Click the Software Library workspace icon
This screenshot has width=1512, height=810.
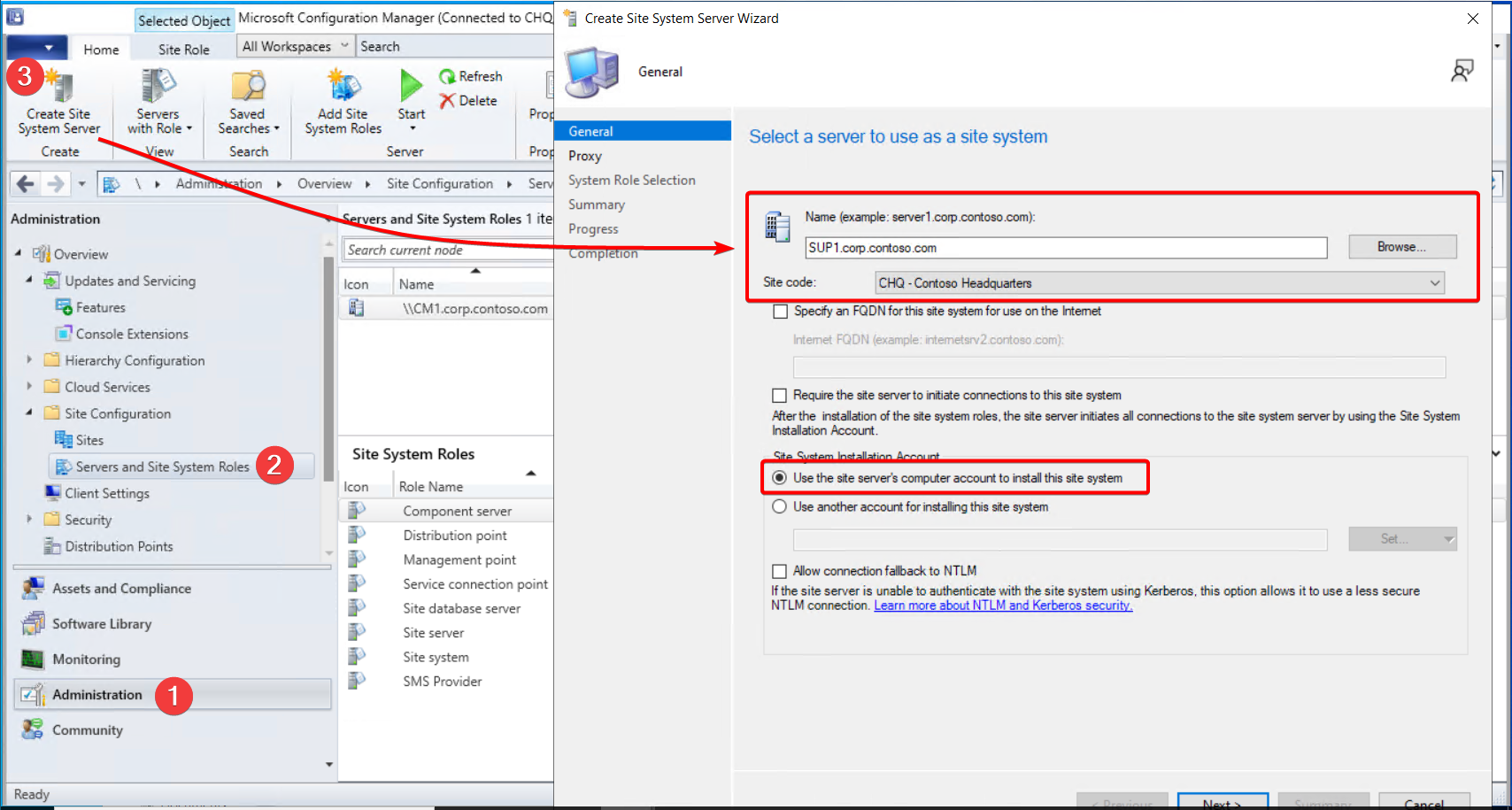click(34, 624)
